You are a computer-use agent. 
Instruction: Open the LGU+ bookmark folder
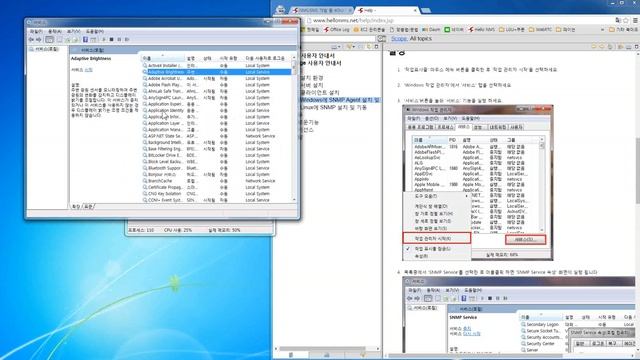pos(512,30)
